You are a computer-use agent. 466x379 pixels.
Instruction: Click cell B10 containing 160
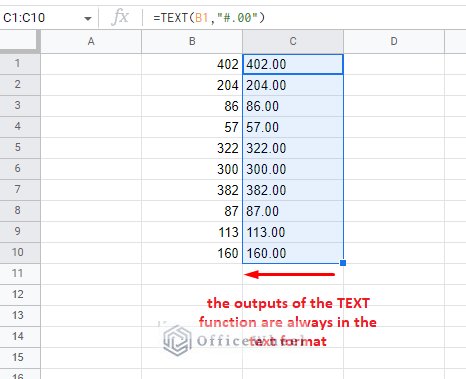(192, 253)
